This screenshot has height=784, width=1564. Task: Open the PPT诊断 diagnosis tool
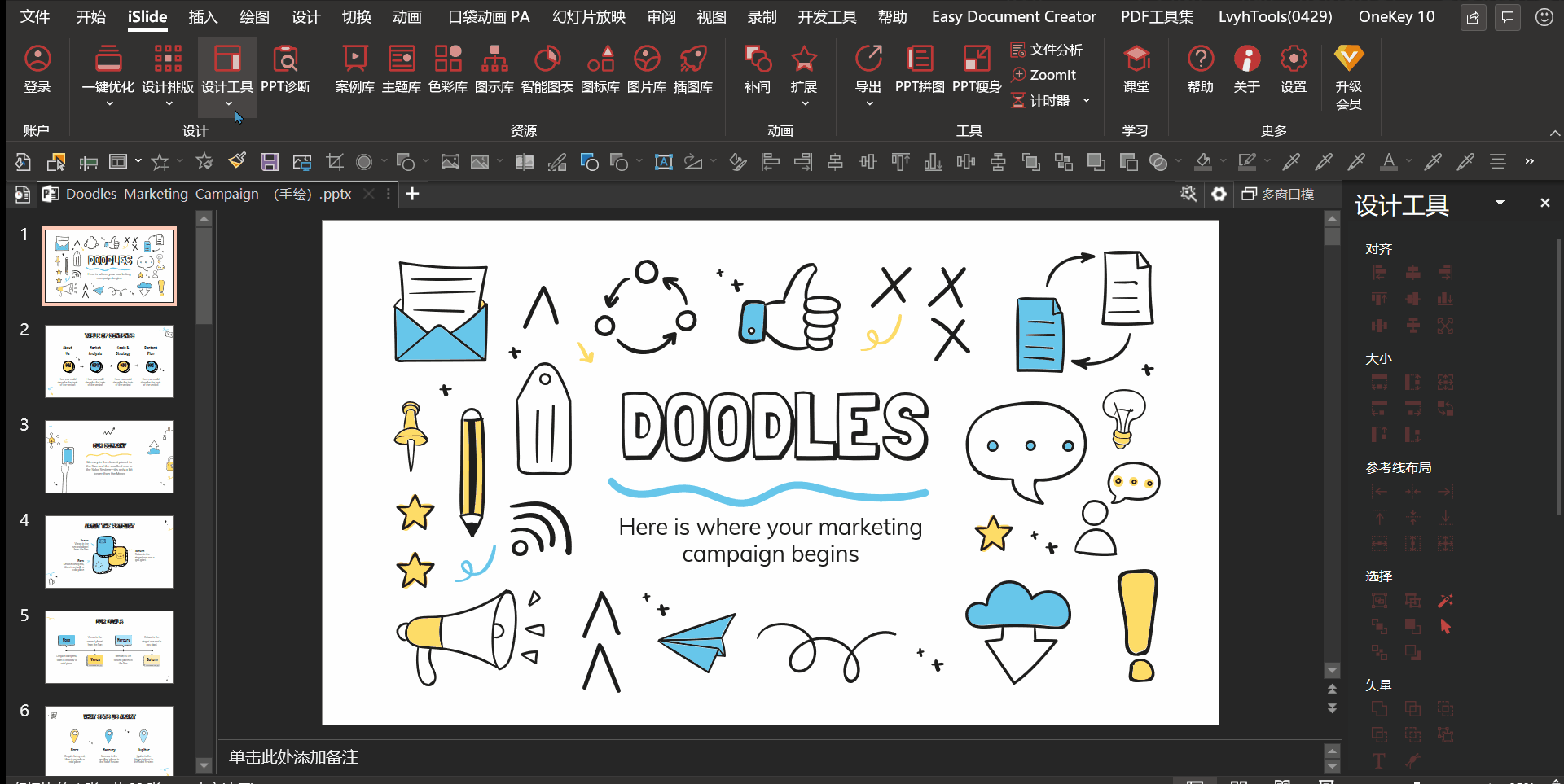[x=285, y=69]
